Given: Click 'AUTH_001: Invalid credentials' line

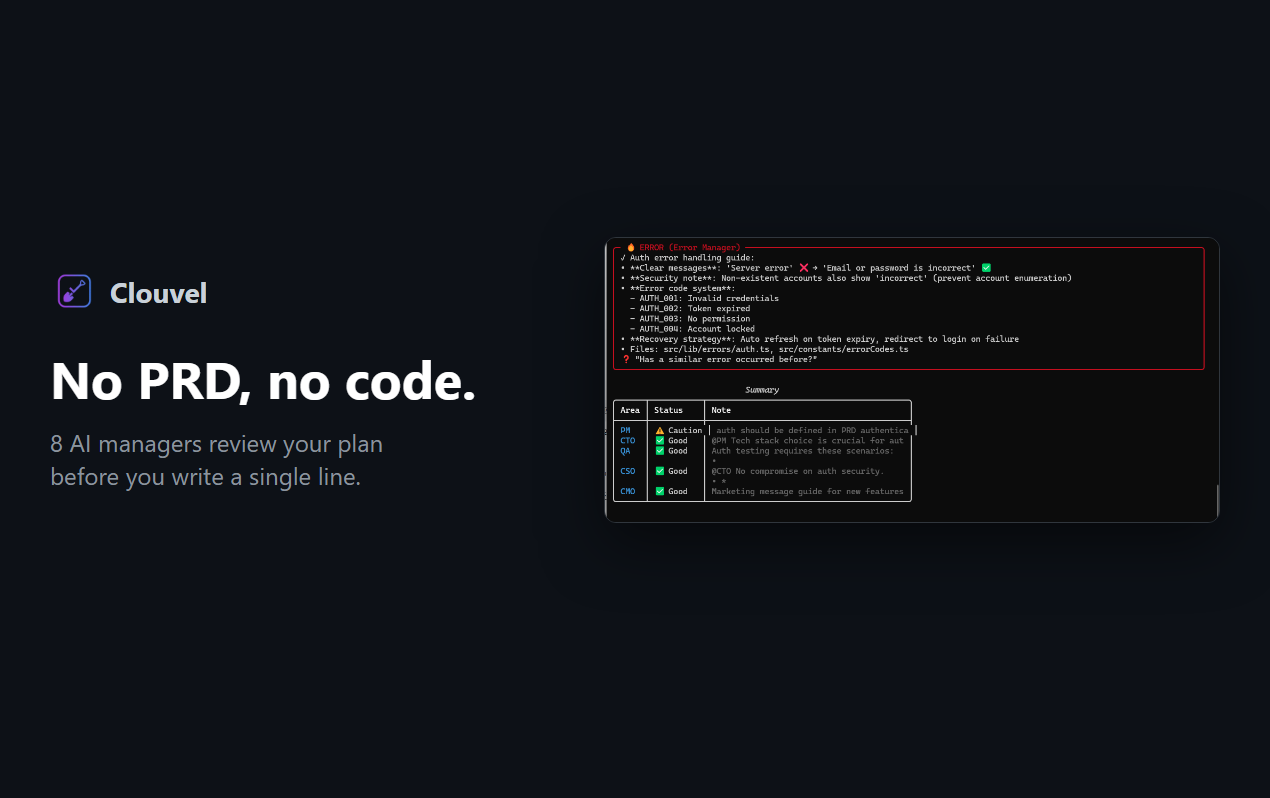Looking at the screenshot, I should click(704, 298).
